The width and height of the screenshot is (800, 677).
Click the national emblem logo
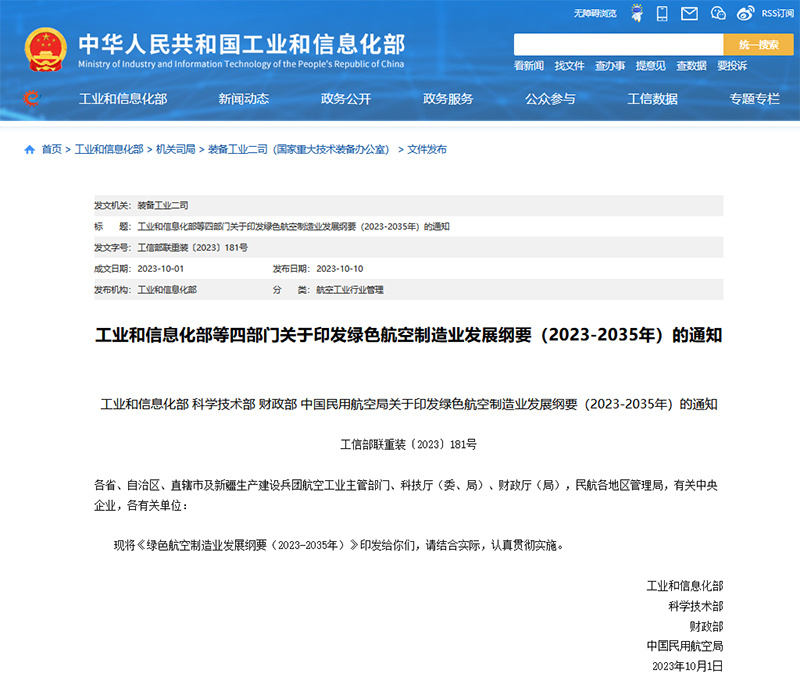[45, 49]
